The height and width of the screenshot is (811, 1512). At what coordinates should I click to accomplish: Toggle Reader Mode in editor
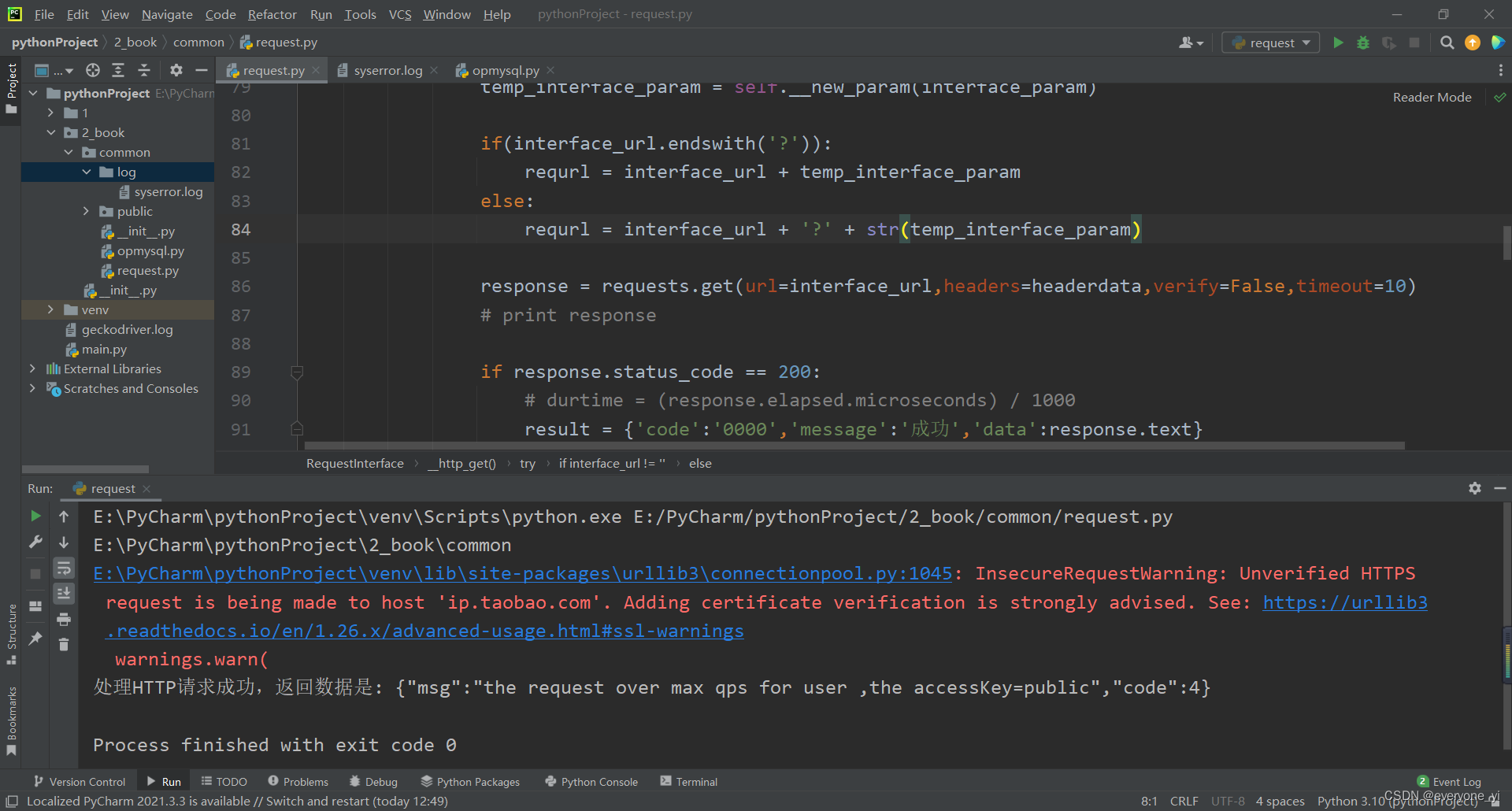1432,97
